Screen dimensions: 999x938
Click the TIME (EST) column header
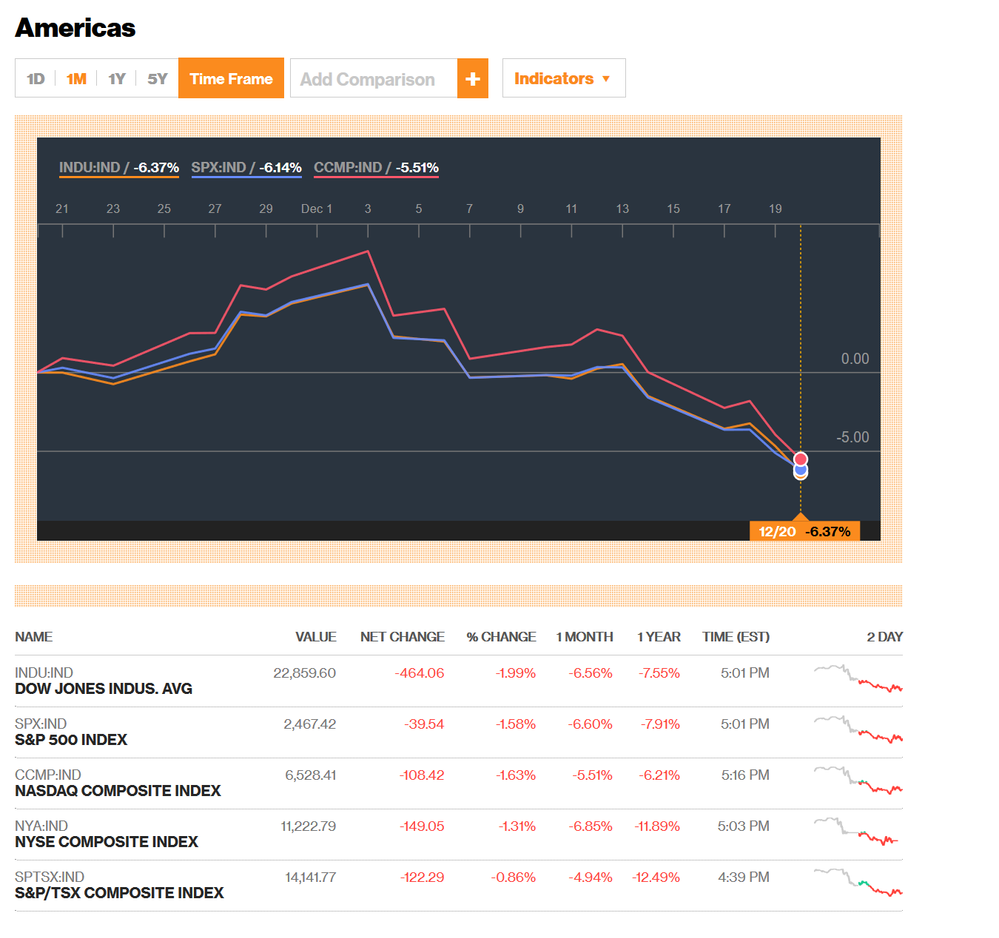[736, 637]
